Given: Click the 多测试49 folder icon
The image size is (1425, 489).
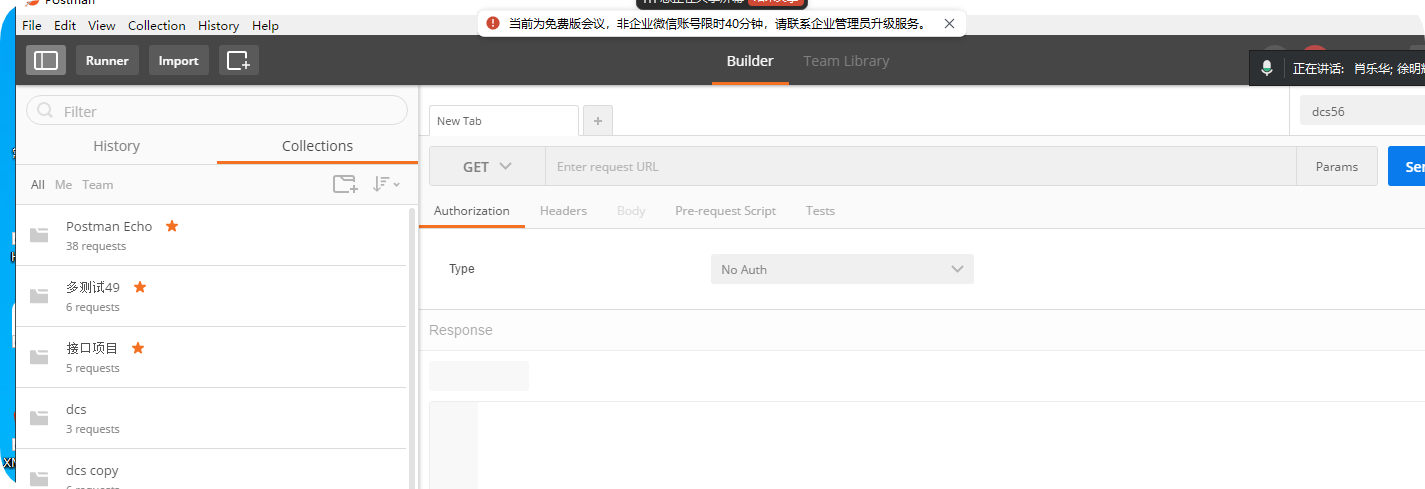Looking at the screenshot, I should 39,297.
